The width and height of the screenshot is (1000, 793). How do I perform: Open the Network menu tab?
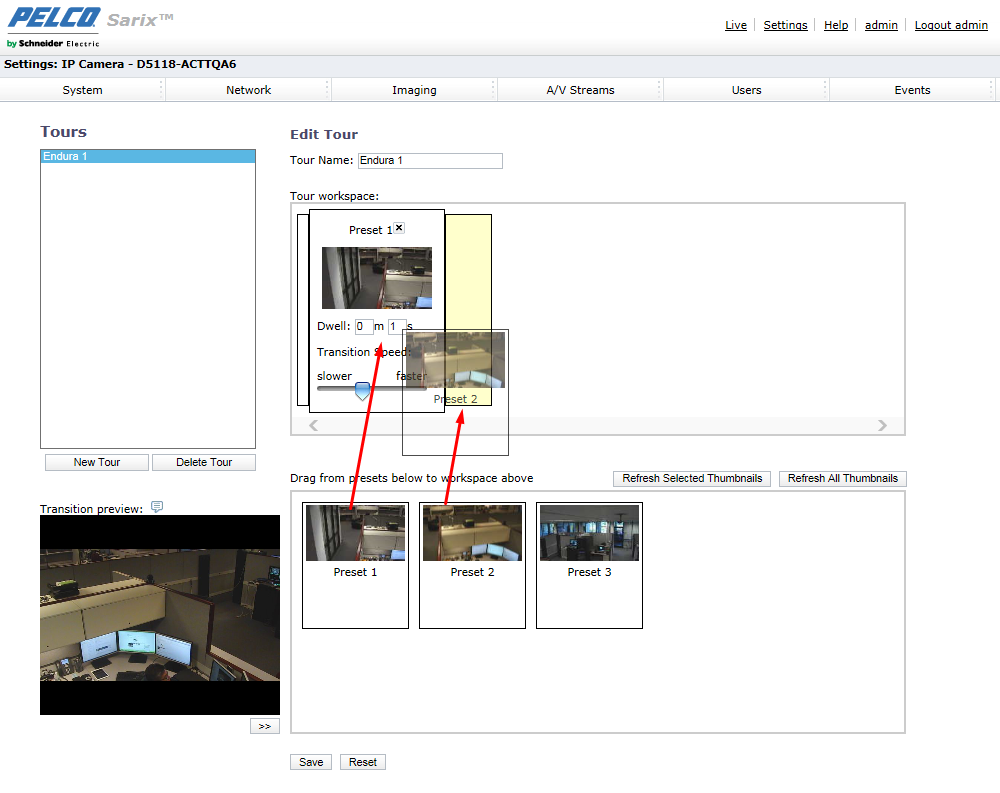point(248,90)
